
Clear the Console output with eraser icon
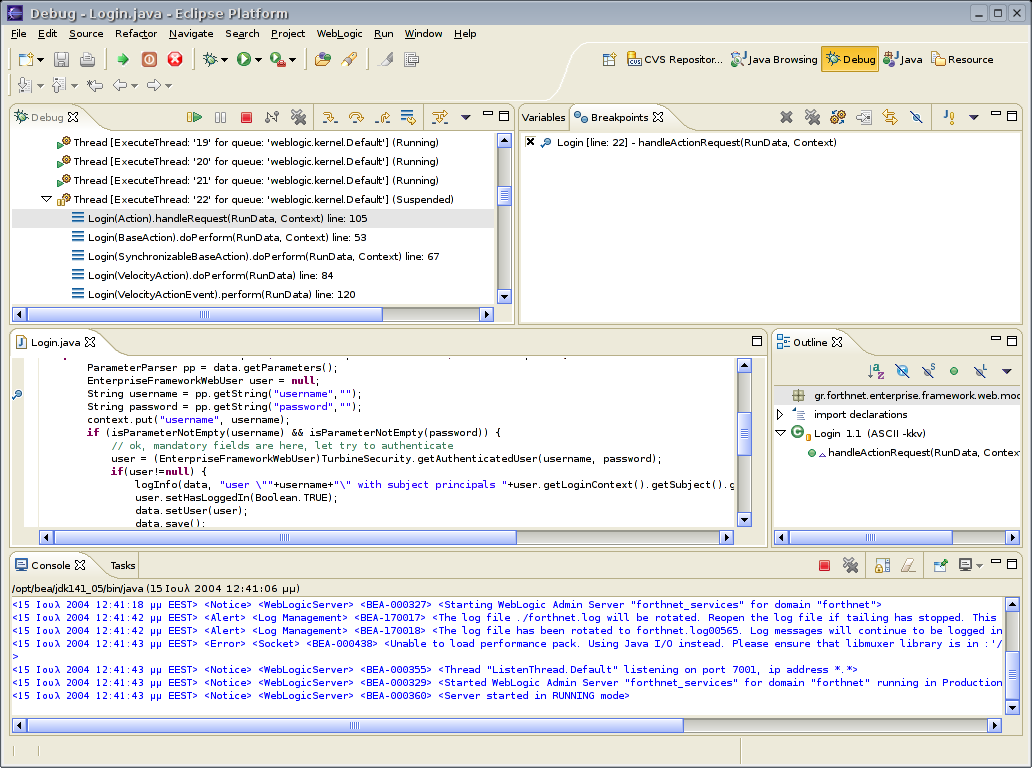[x=907, y=566]
